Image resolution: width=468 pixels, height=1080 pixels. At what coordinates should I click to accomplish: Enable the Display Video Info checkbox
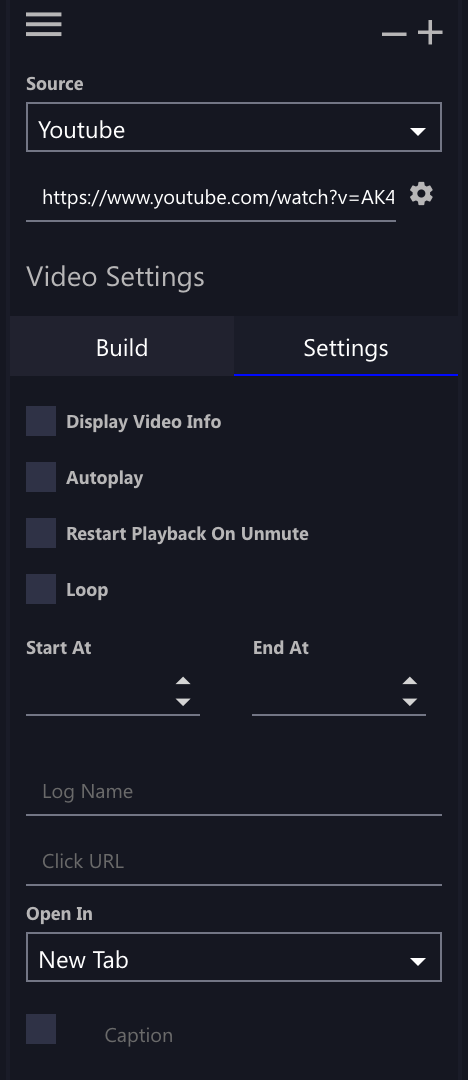pos(41,421)
